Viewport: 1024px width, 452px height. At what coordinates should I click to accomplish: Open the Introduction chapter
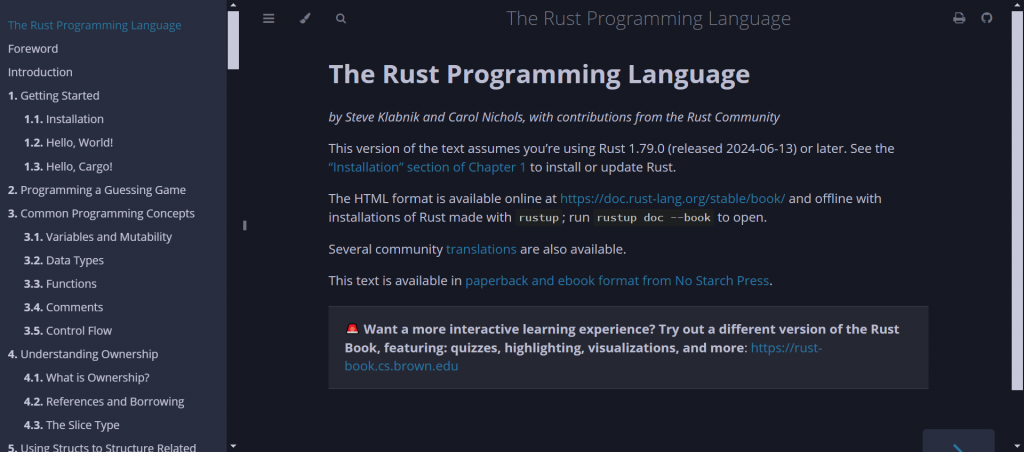(x=40, y=73)
